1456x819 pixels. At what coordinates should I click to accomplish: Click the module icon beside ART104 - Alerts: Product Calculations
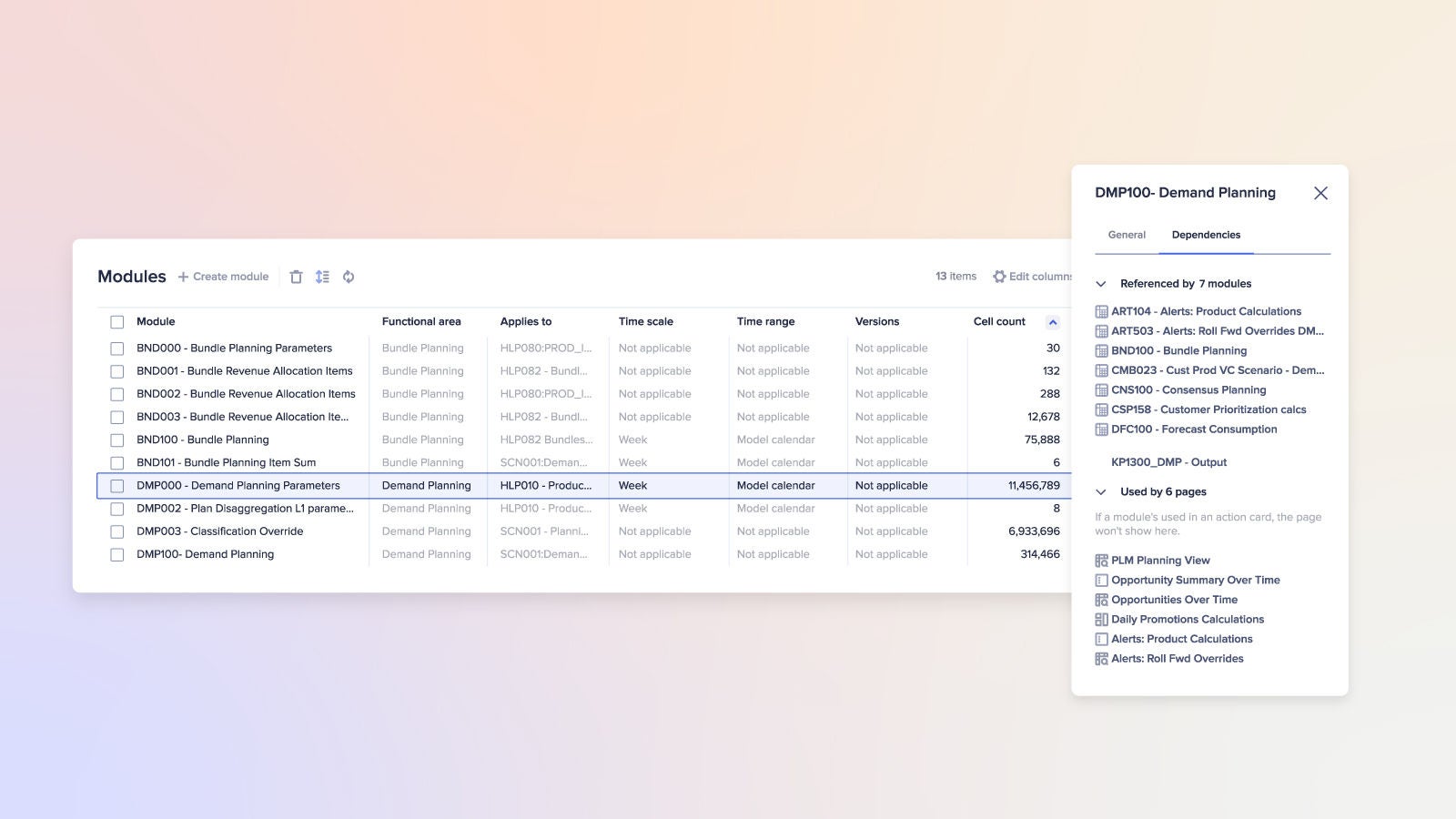click(1103, 311)
